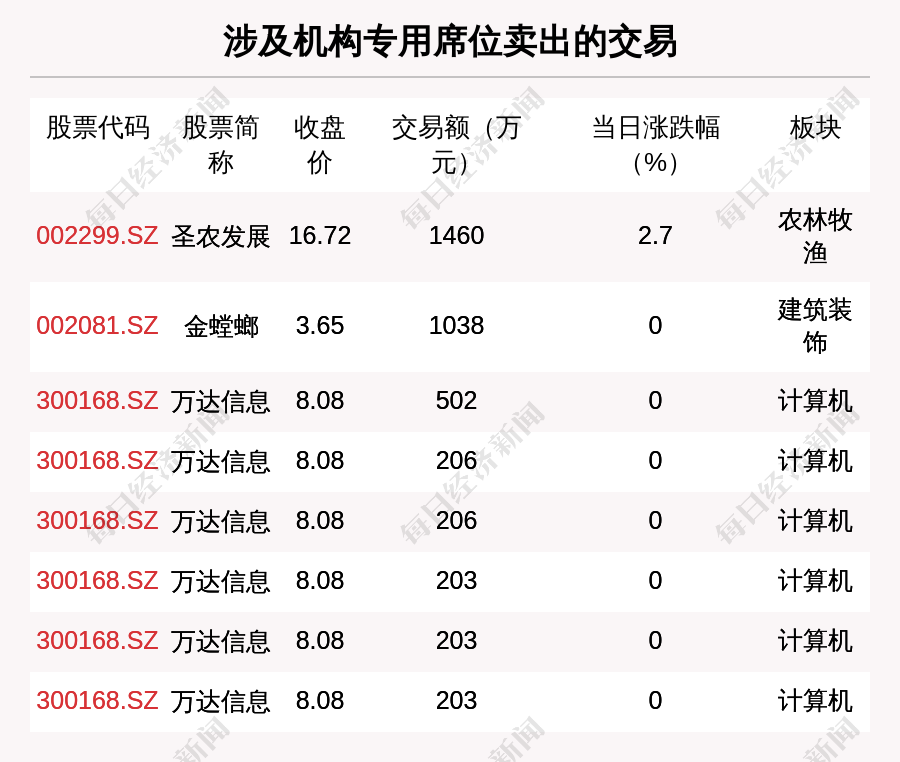This screenshot has width=900, height=762.
Task: Click the 0 change value in 金螳螂 row
Action: pyautogui.click(x=655, y=326)
